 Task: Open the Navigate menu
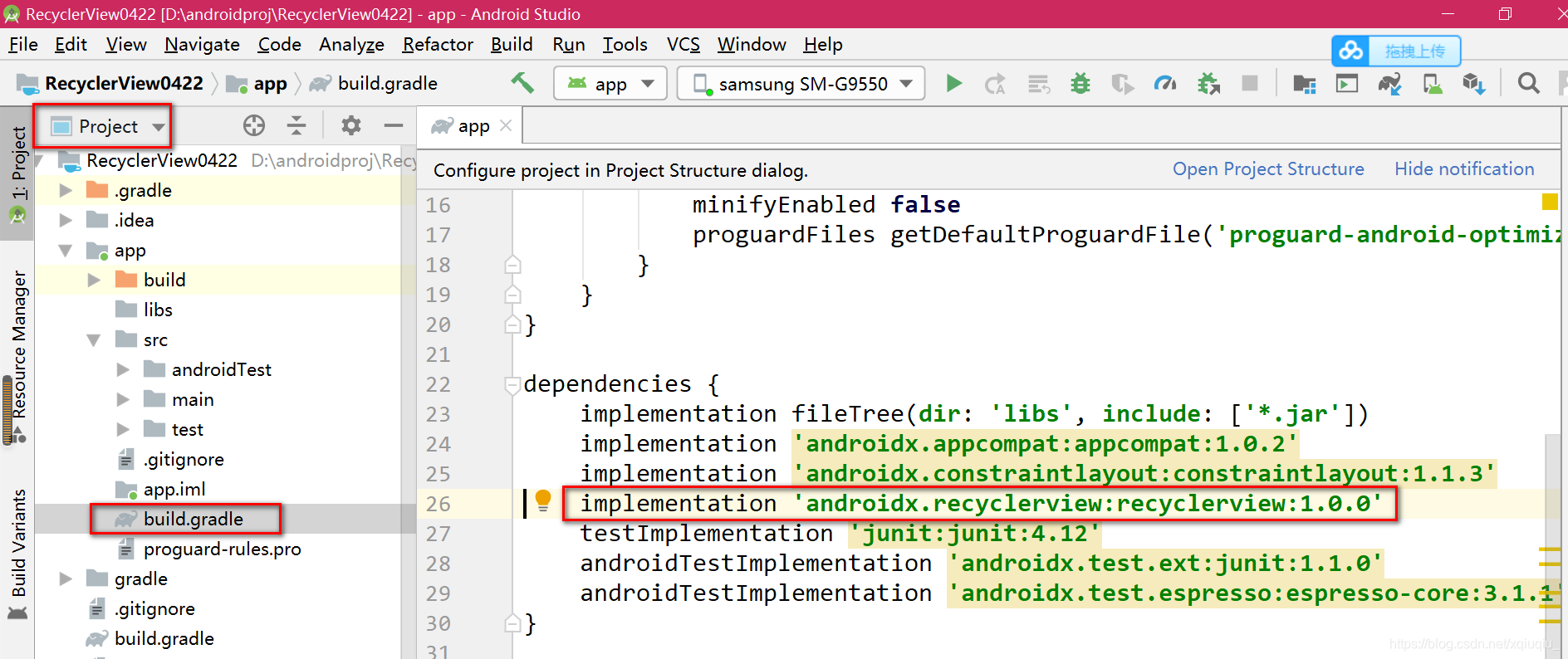(x=202, y=44)
